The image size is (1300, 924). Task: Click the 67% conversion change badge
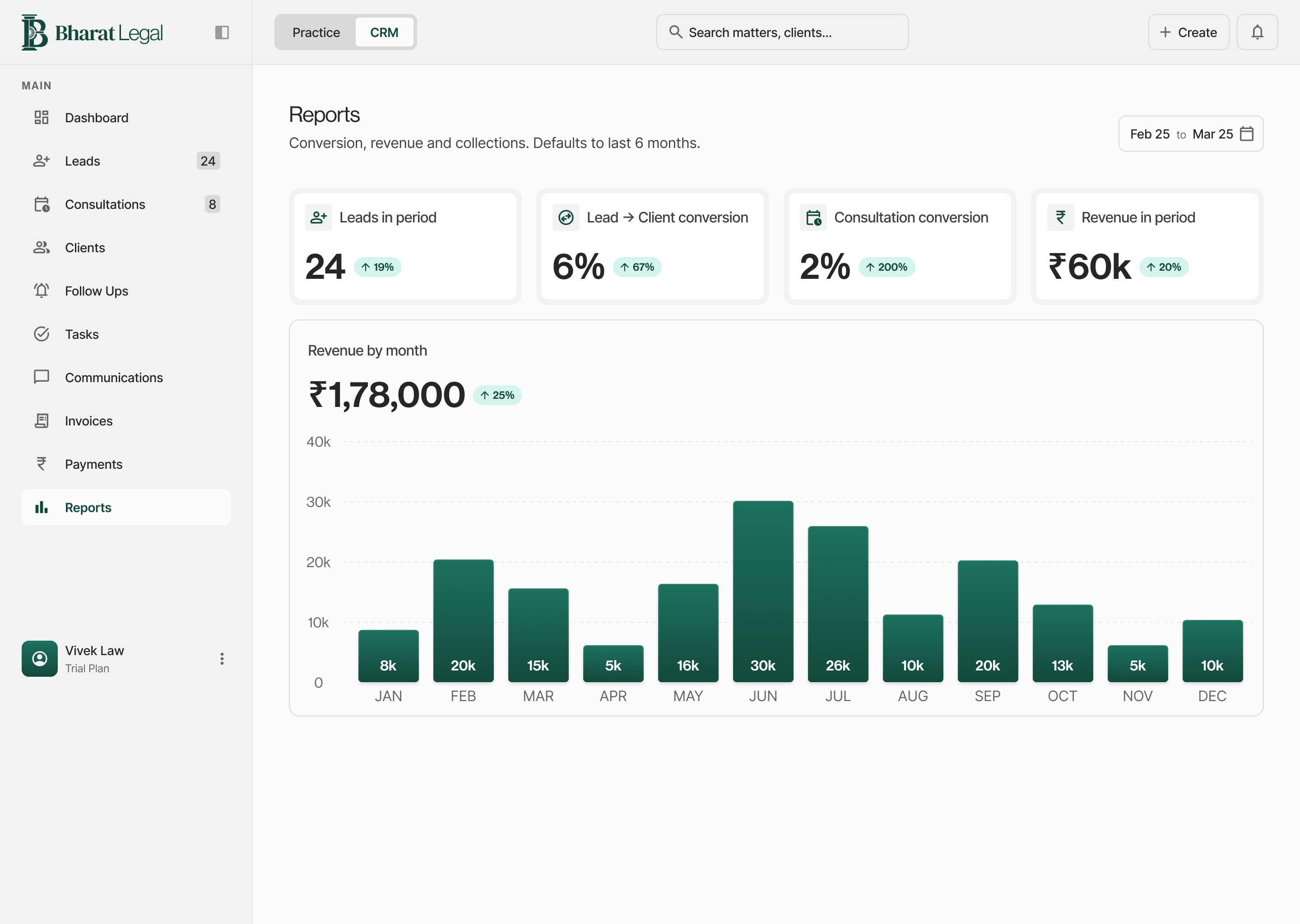pyautogui.click(x=637, y=267)
